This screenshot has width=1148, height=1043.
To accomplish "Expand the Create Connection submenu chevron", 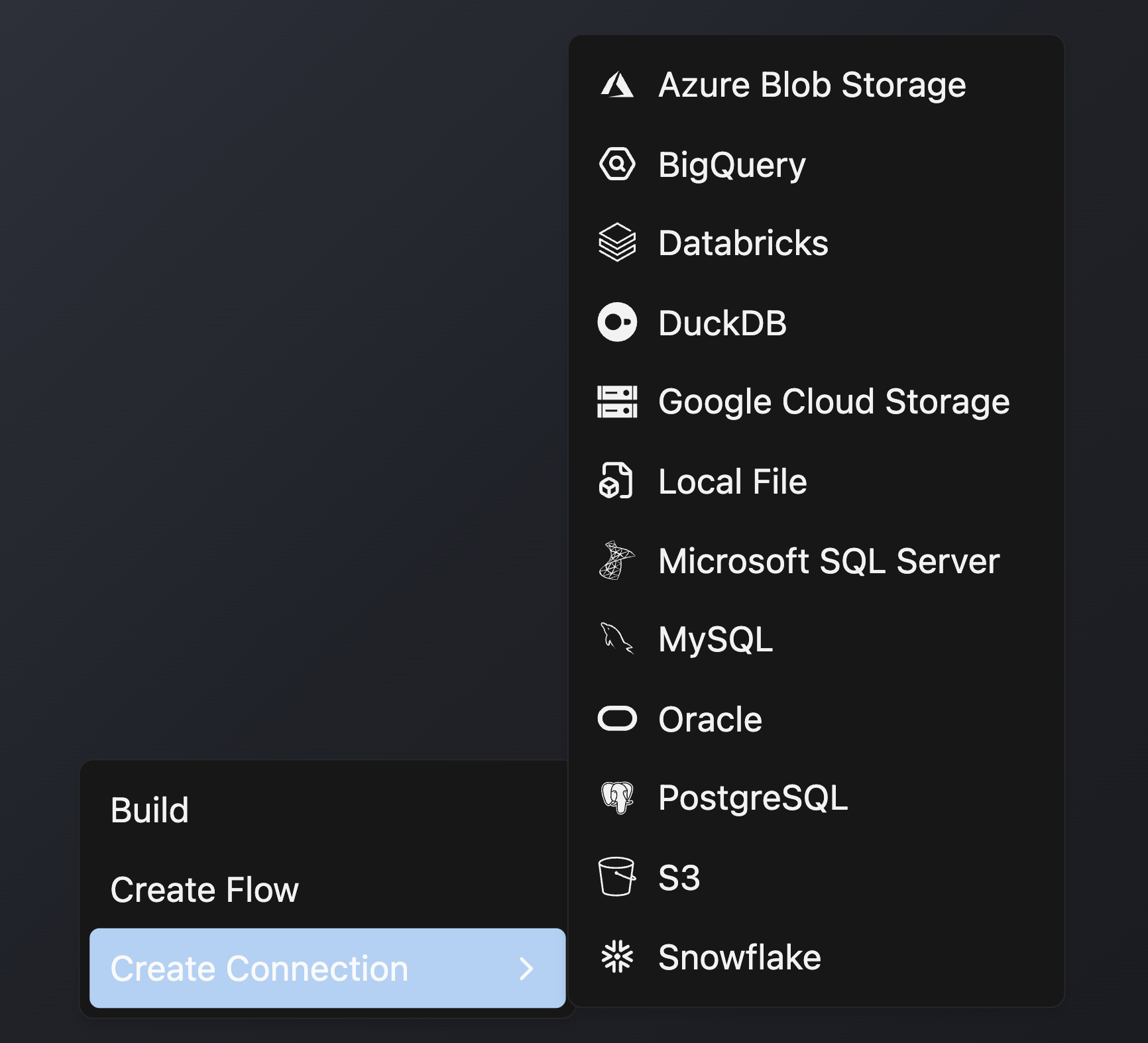I will pos(527,969).
